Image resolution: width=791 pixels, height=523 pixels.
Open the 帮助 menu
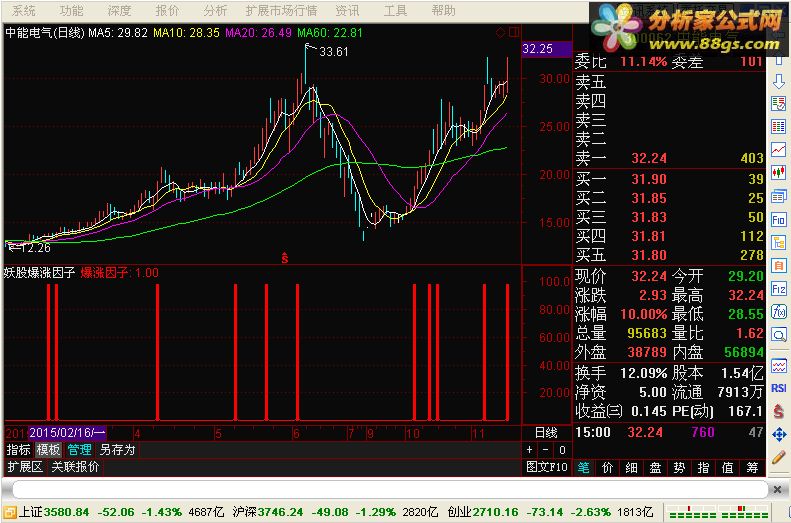(443, 11)
